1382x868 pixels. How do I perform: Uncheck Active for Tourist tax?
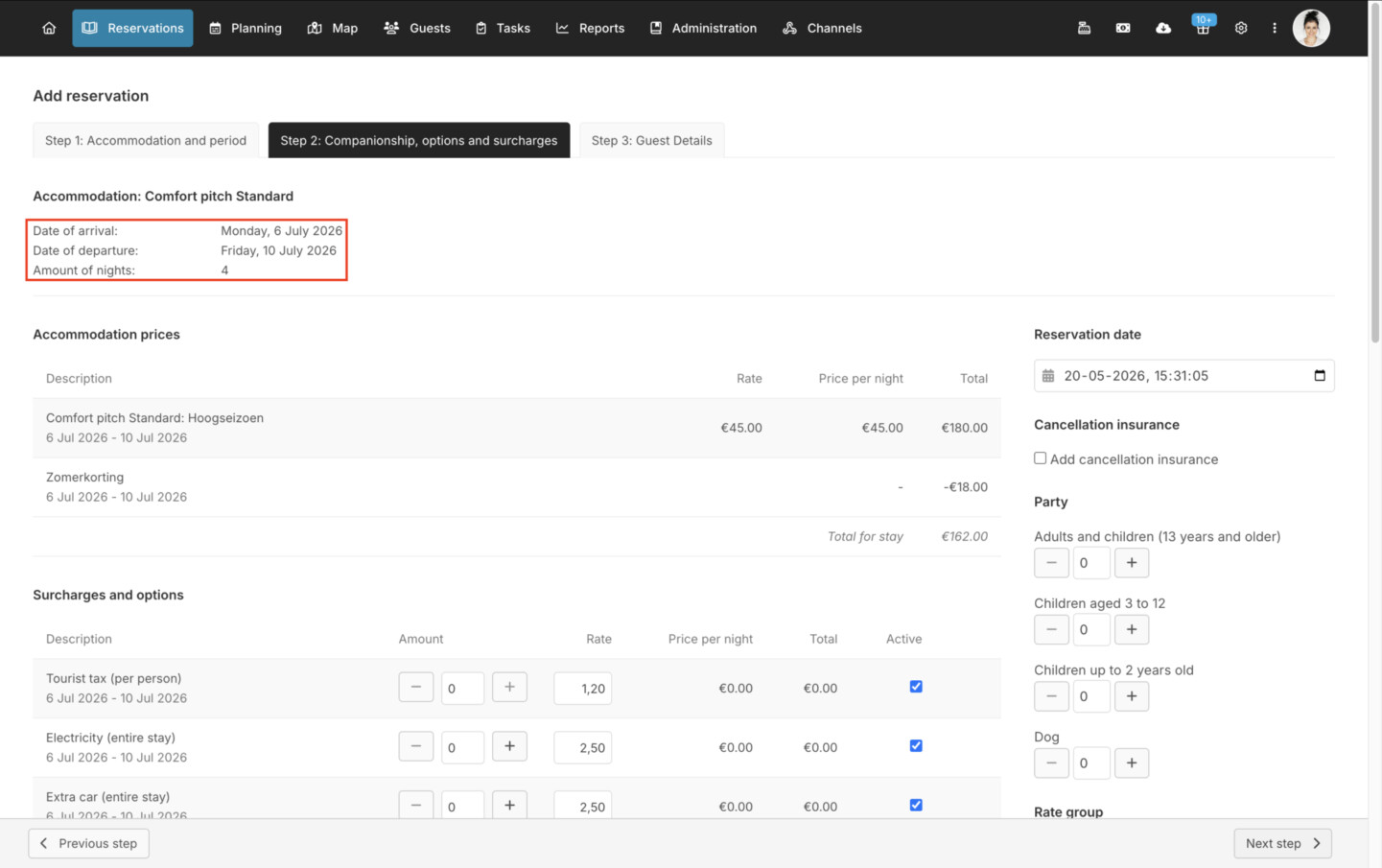point(916,687)
